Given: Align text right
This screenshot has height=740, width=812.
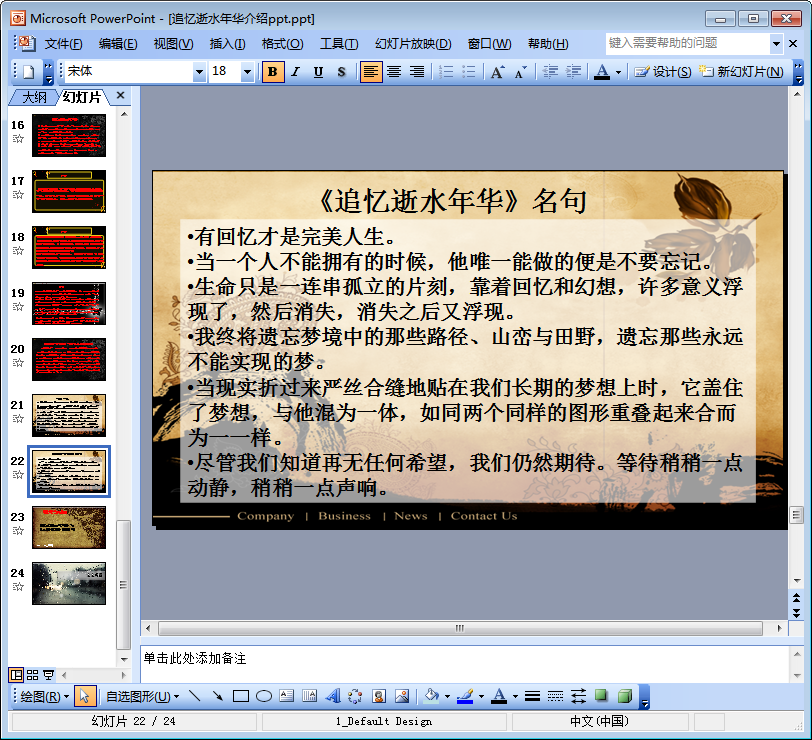Looking at the screenshot, I should 417,71.
